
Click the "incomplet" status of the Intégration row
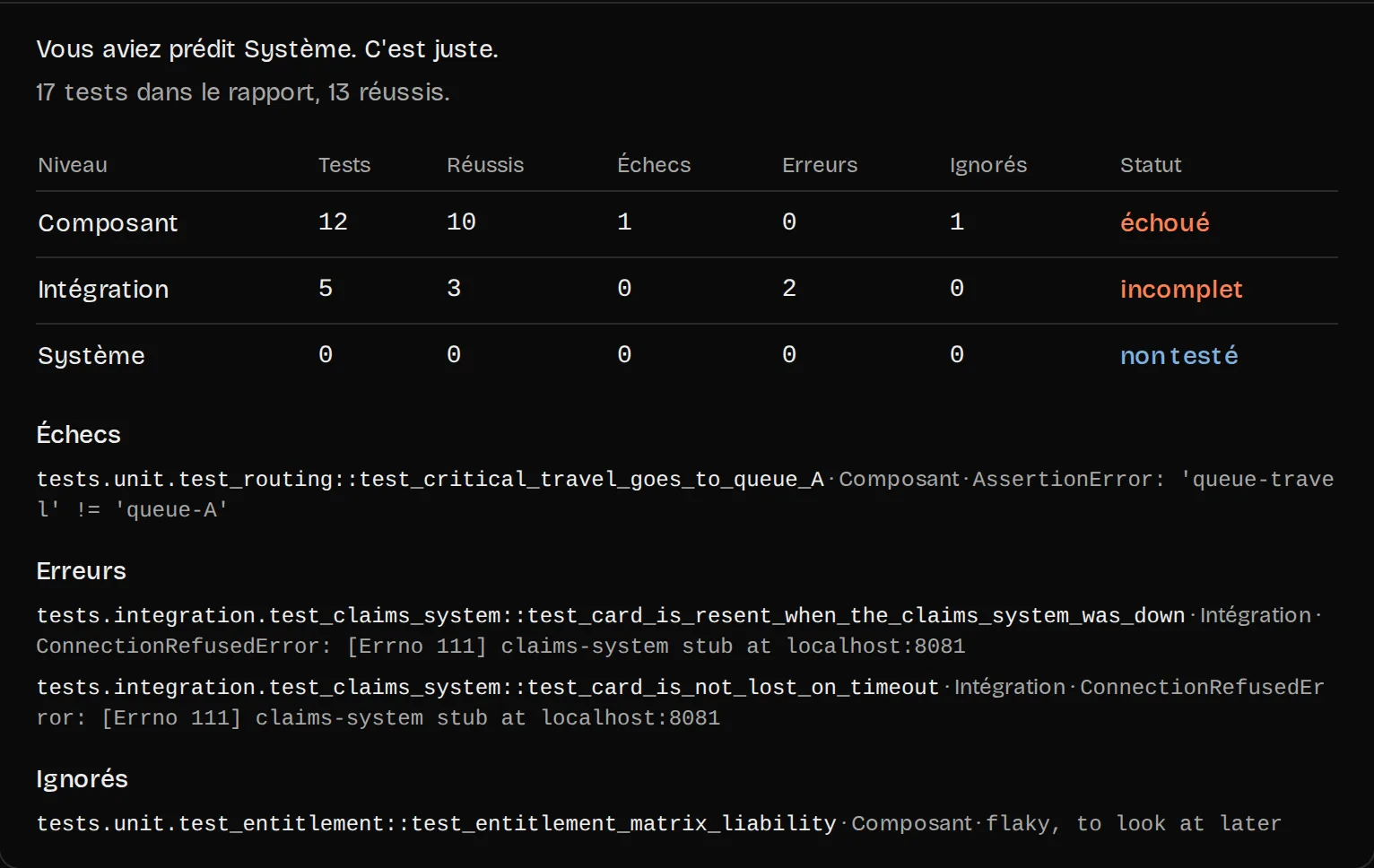(1181, 290)
